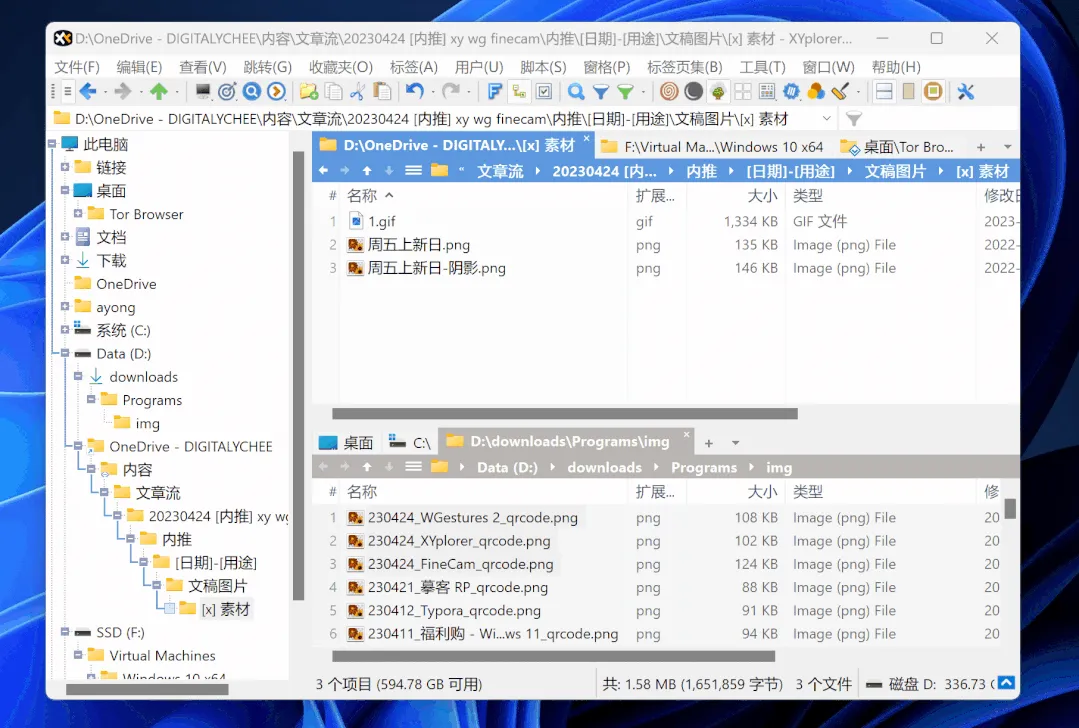Click the blue Undo arrow
The width and height of the screenshot is (1079, 728).
pos(414,92)
